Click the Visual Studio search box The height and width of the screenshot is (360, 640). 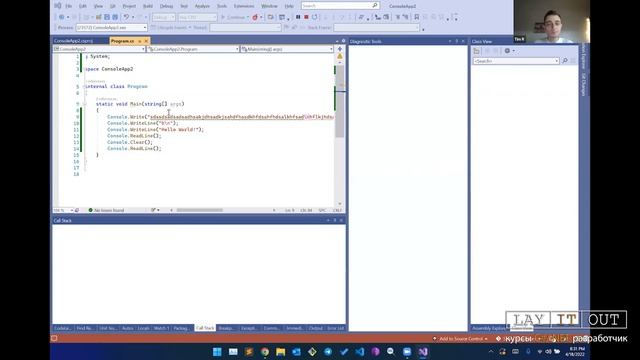coord(340,6)
